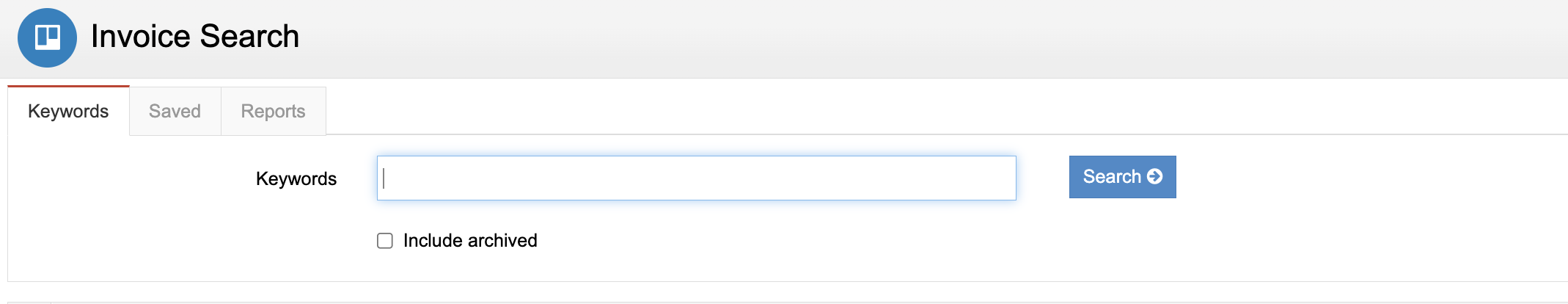Screen dimensions: 1568x304
Task: Go to invoice Reports section
Action: (273, 111)
